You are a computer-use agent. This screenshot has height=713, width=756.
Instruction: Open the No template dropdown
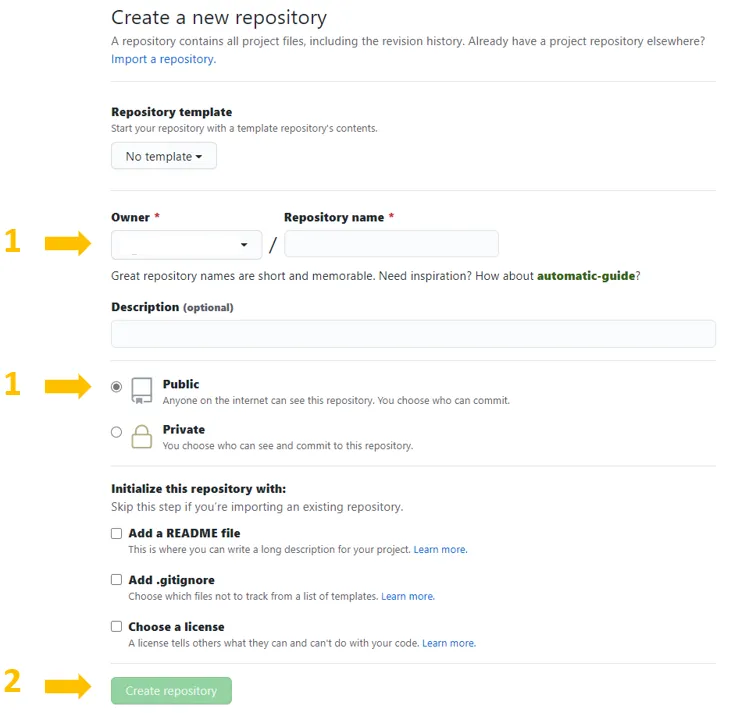point(164,156)
